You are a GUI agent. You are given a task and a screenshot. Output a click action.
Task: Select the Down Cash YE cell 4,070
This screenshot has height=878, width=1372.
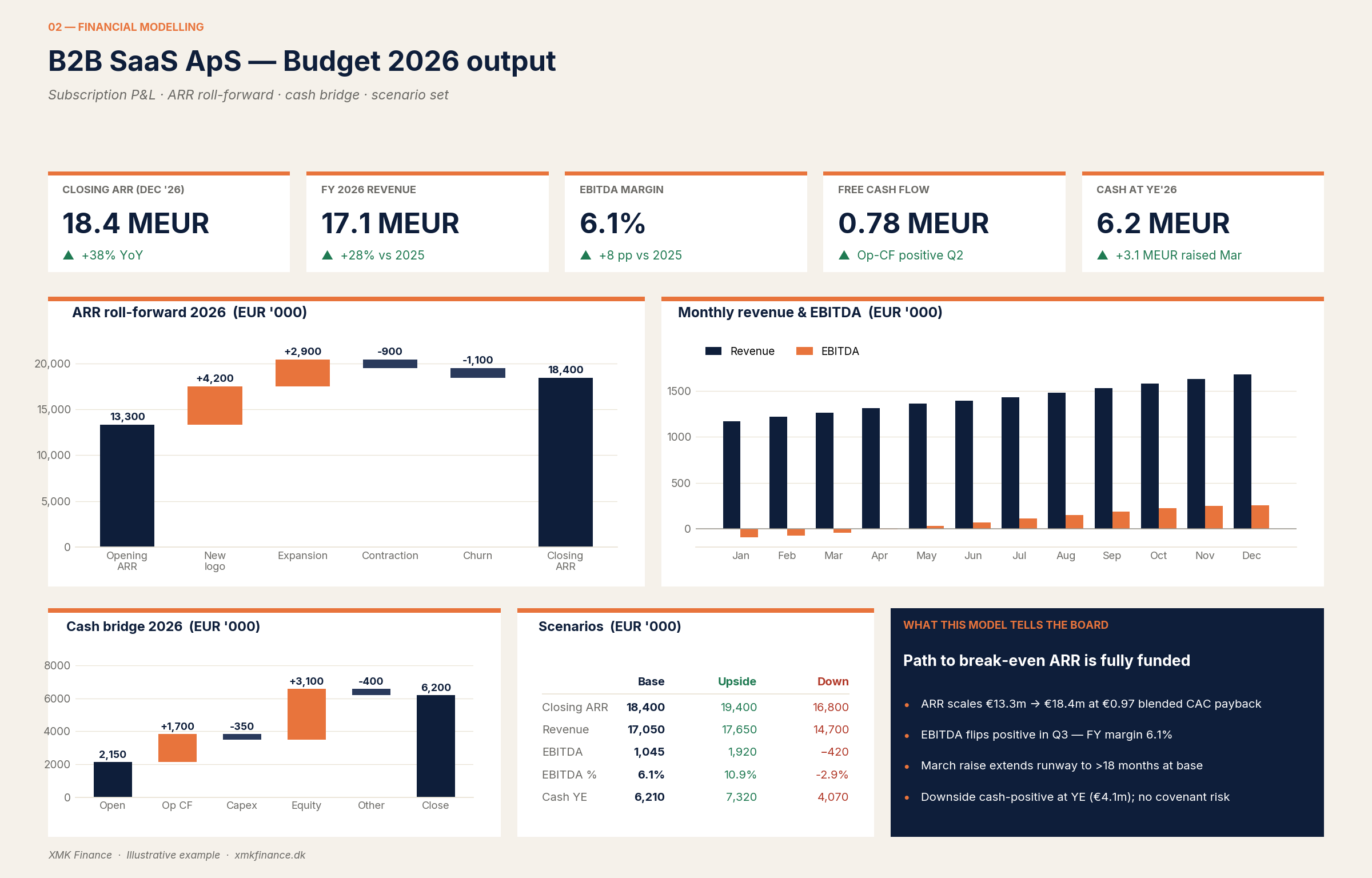click(x=833, y=797)
